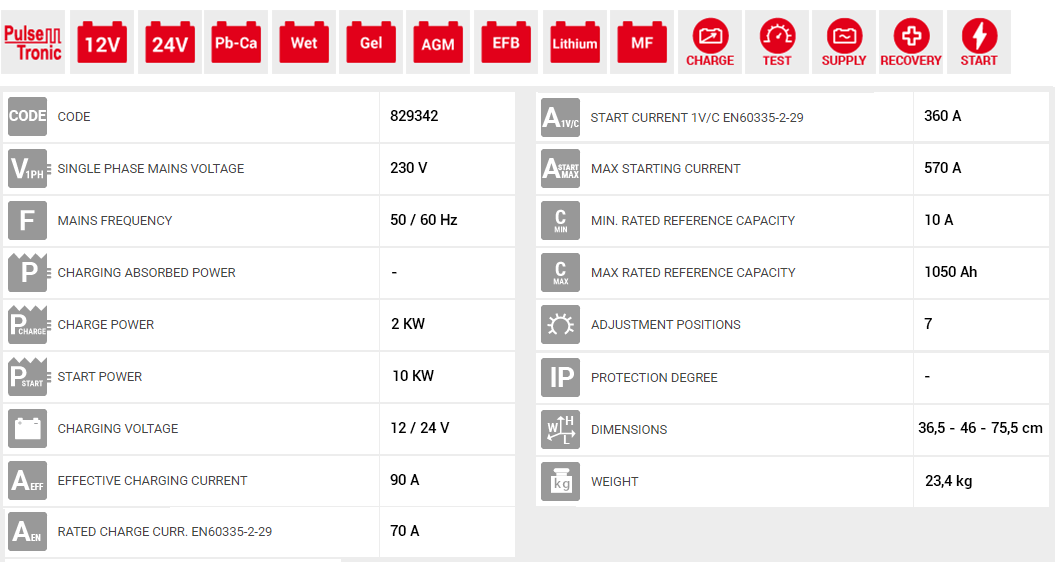Click the product code value 829342

[414, 116]
